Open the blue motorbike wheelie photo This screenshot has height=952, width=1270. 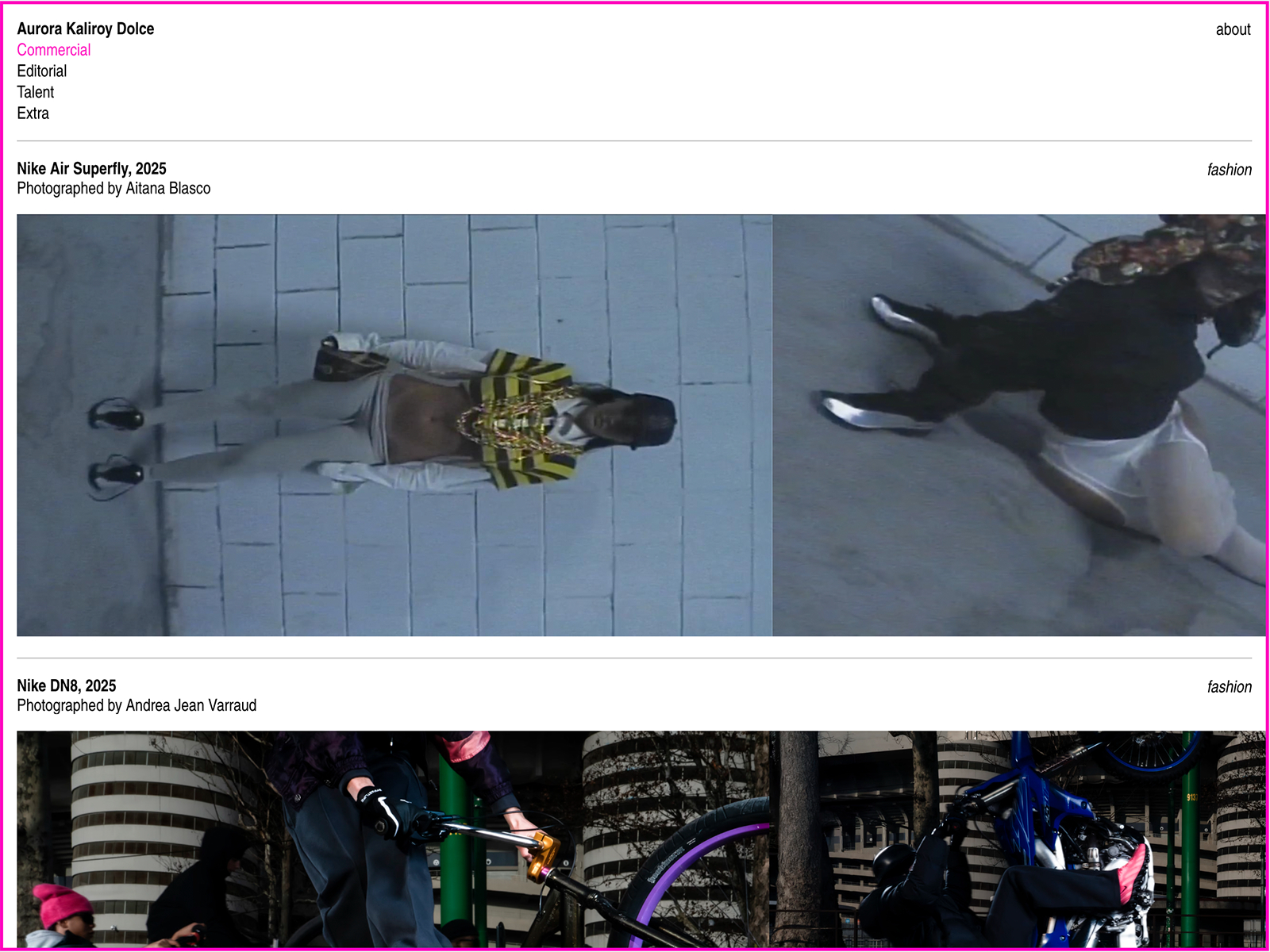click(1019, 839)
